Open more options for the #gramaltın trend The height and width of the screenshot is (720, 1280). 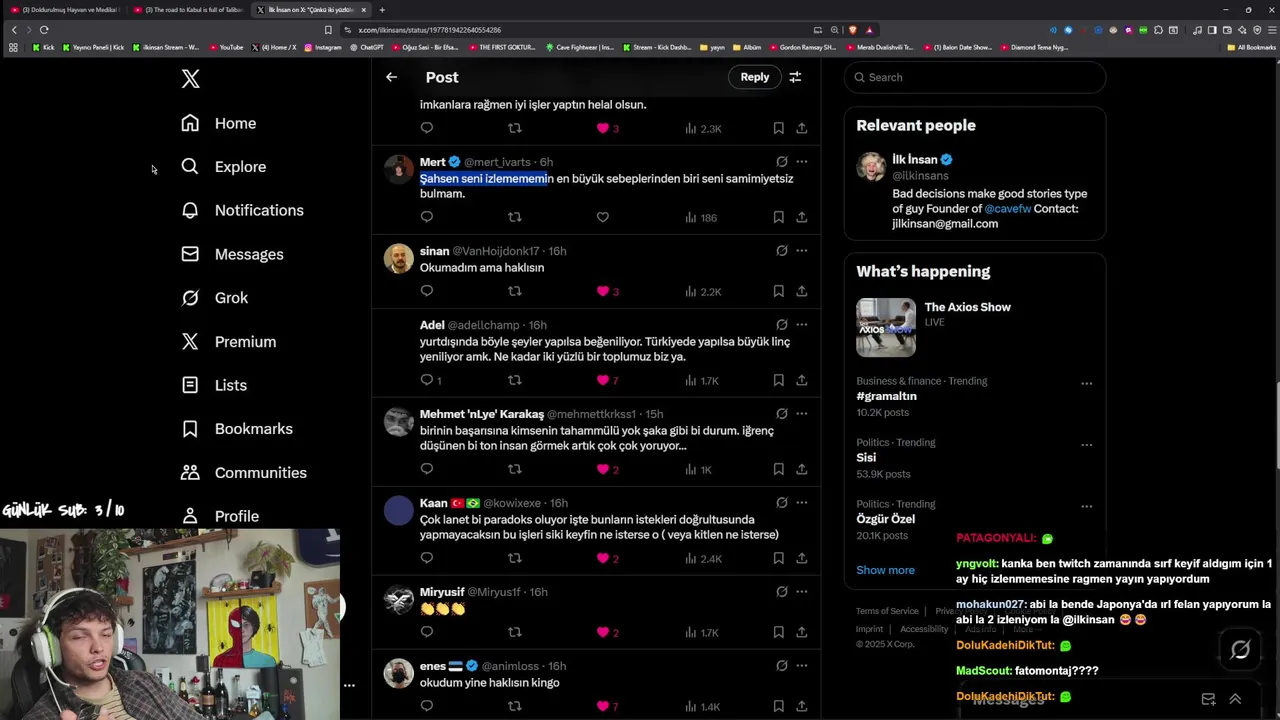1086,384
